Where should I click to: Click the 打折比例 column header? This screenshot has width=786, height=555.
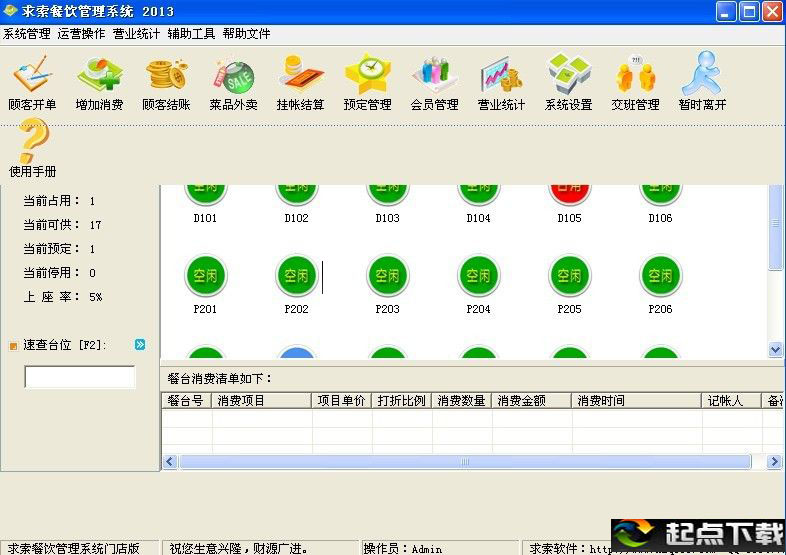click(402, 401)
